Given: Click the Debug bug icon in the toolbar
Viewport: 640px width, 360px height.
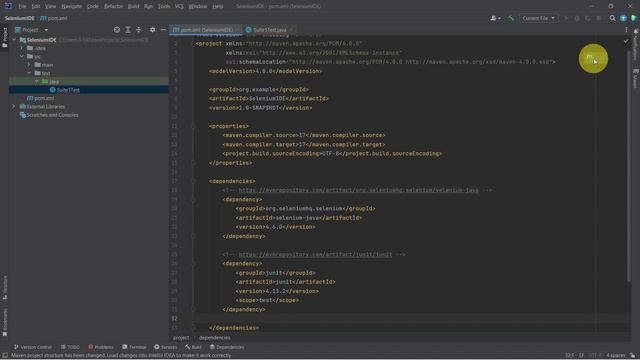Looking at the screenshot, I should pos(577,18).
